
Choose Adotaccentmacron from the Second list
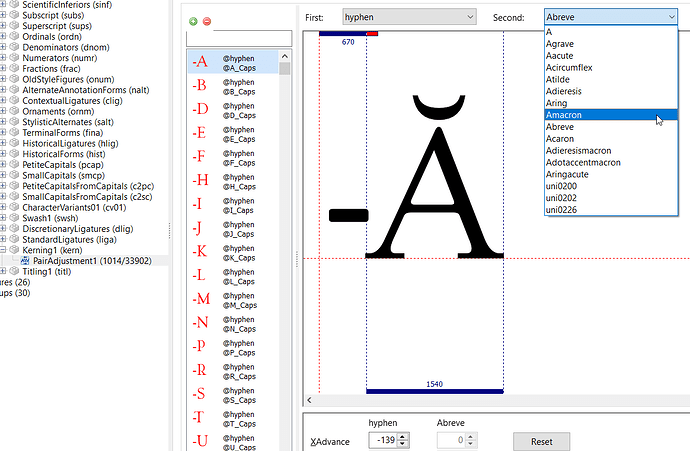(611, 162)
